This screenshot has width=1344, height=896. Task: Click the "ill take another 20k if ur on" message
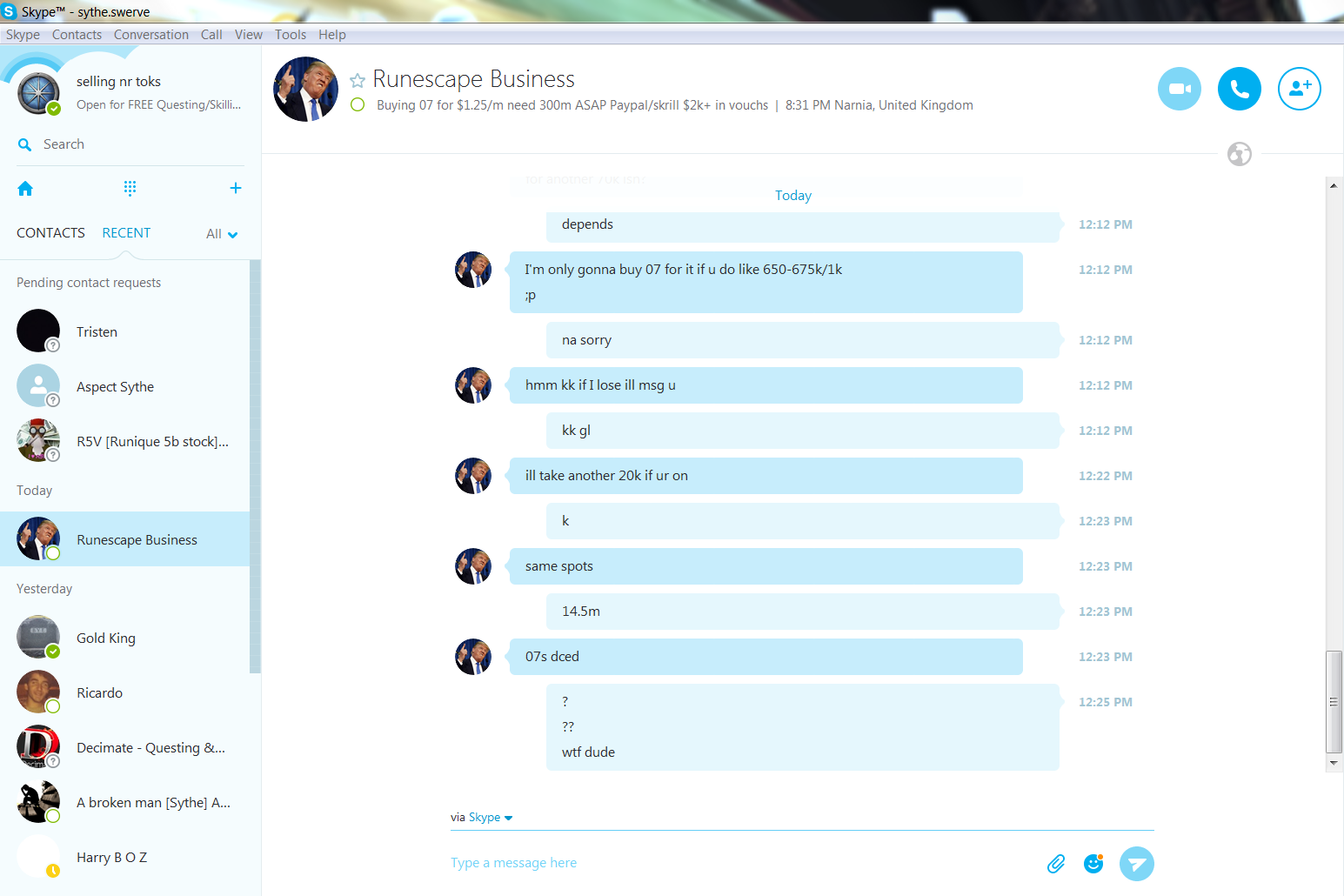766,476
